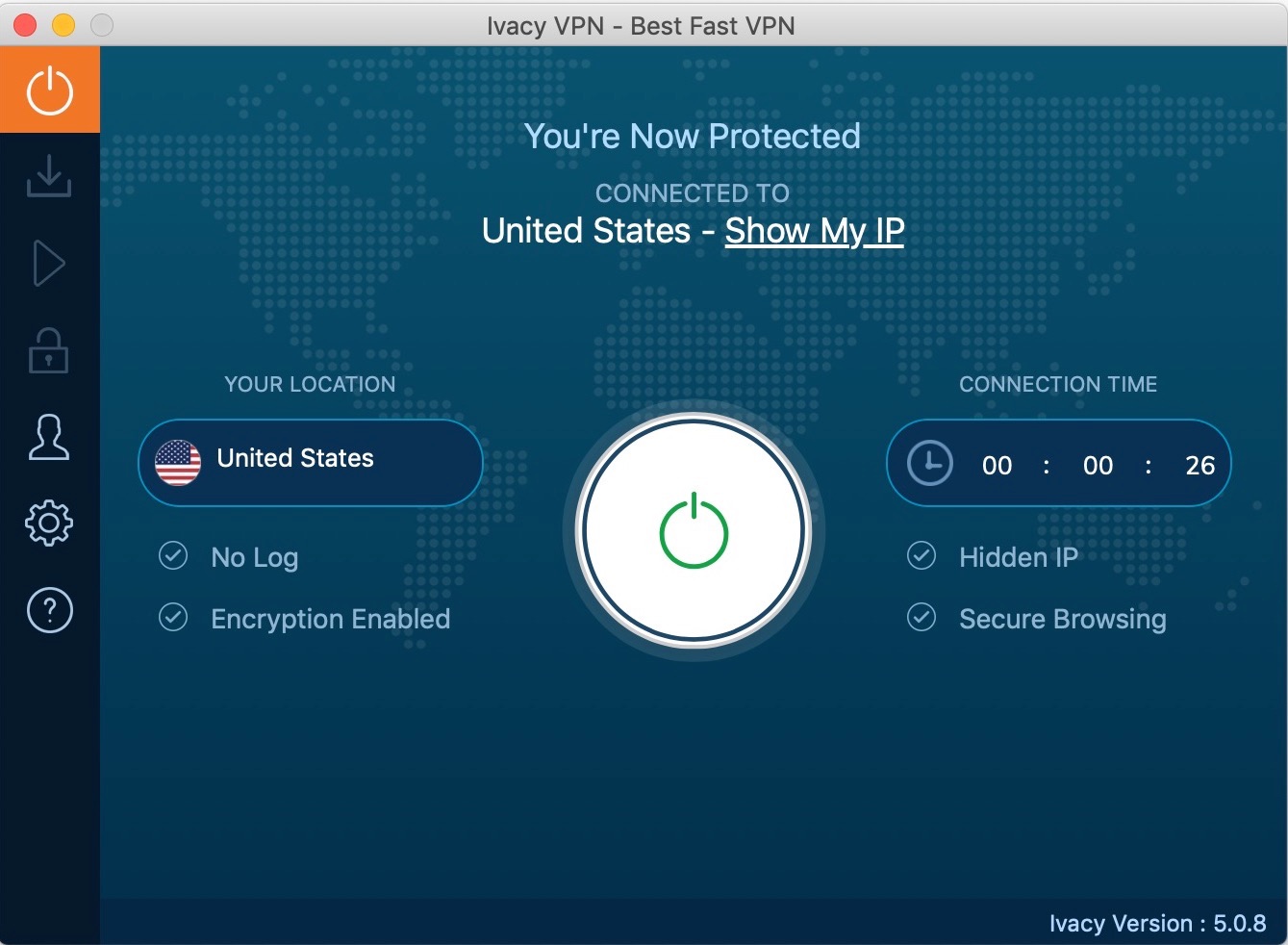Click the Show My IP link
The height and width of the screenshot is (945, 1288).
click(814, 231)
